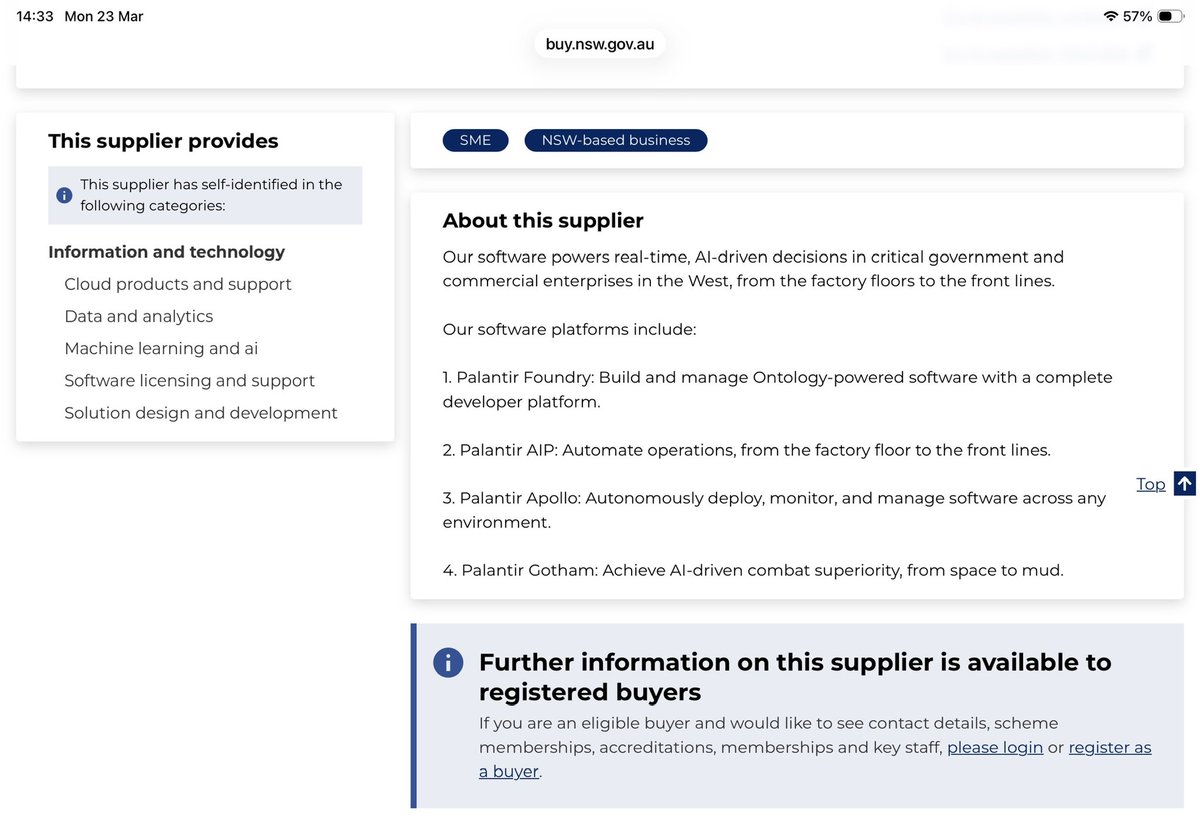Click the SME tag
This screenshot has height=838, width=1200.
tap(475, 140)
